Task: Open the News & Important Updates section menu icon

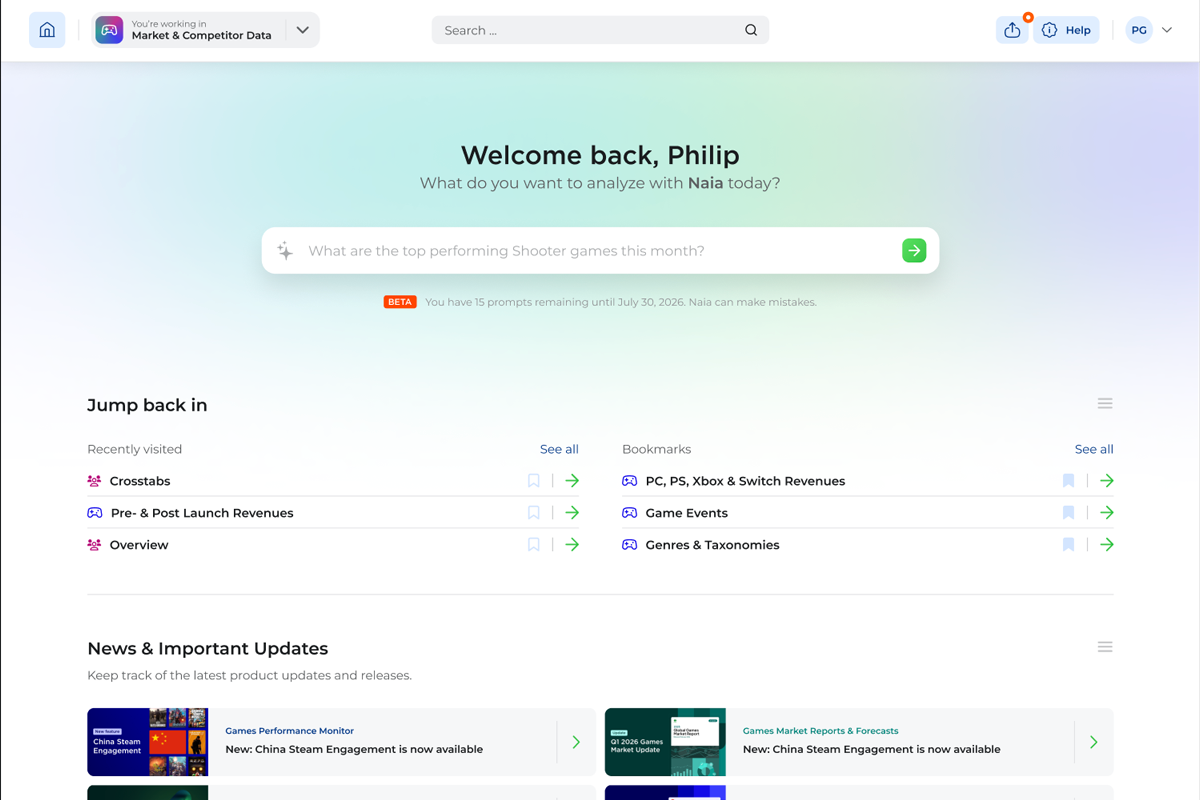Action: tap(1105, 647)
